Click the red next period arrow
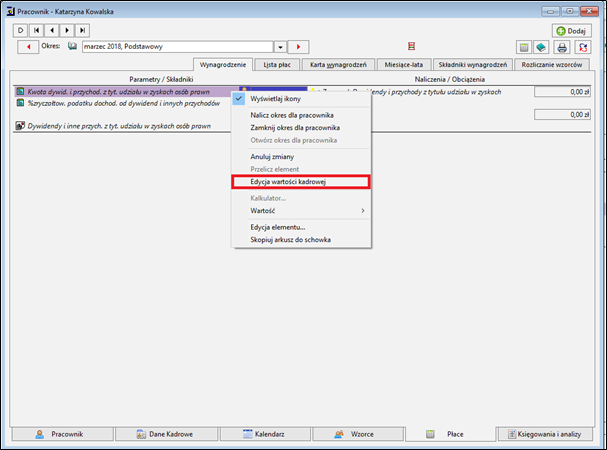607x450 pixels. pyautogui.click(x=298, y=47)
